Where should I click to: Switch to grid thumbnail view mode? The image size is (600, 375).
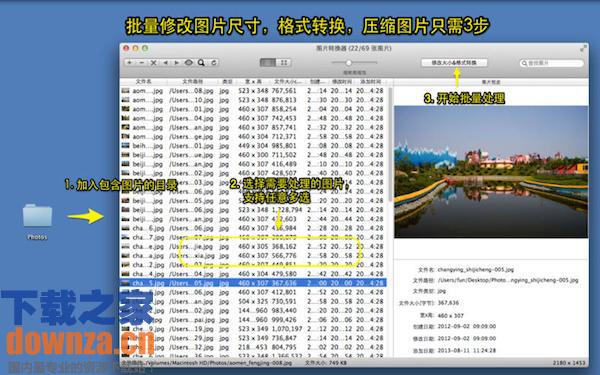(x=284, y=62)
